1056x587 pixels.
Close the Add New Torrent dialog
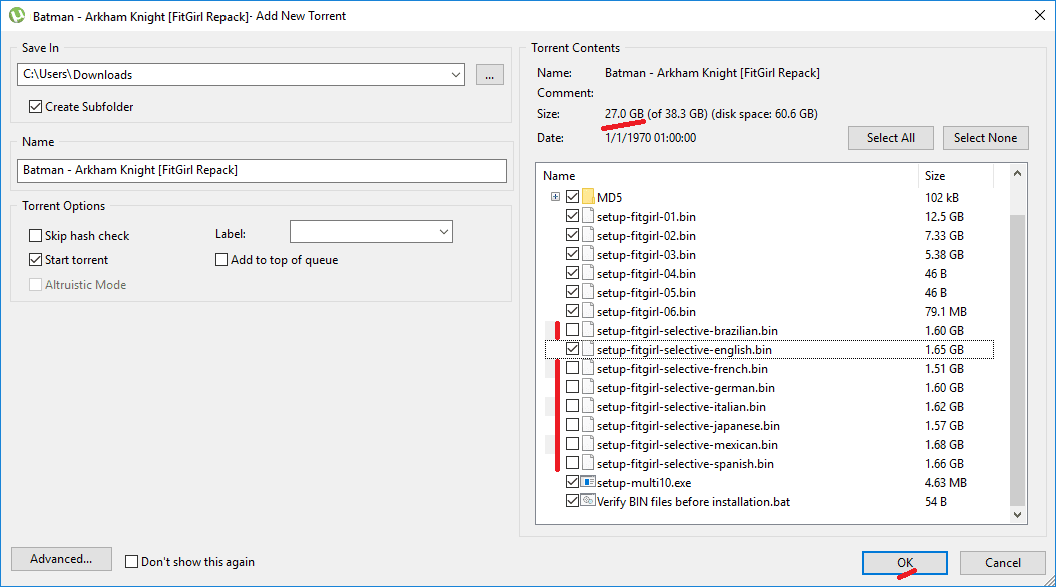tap(1040, 15)
